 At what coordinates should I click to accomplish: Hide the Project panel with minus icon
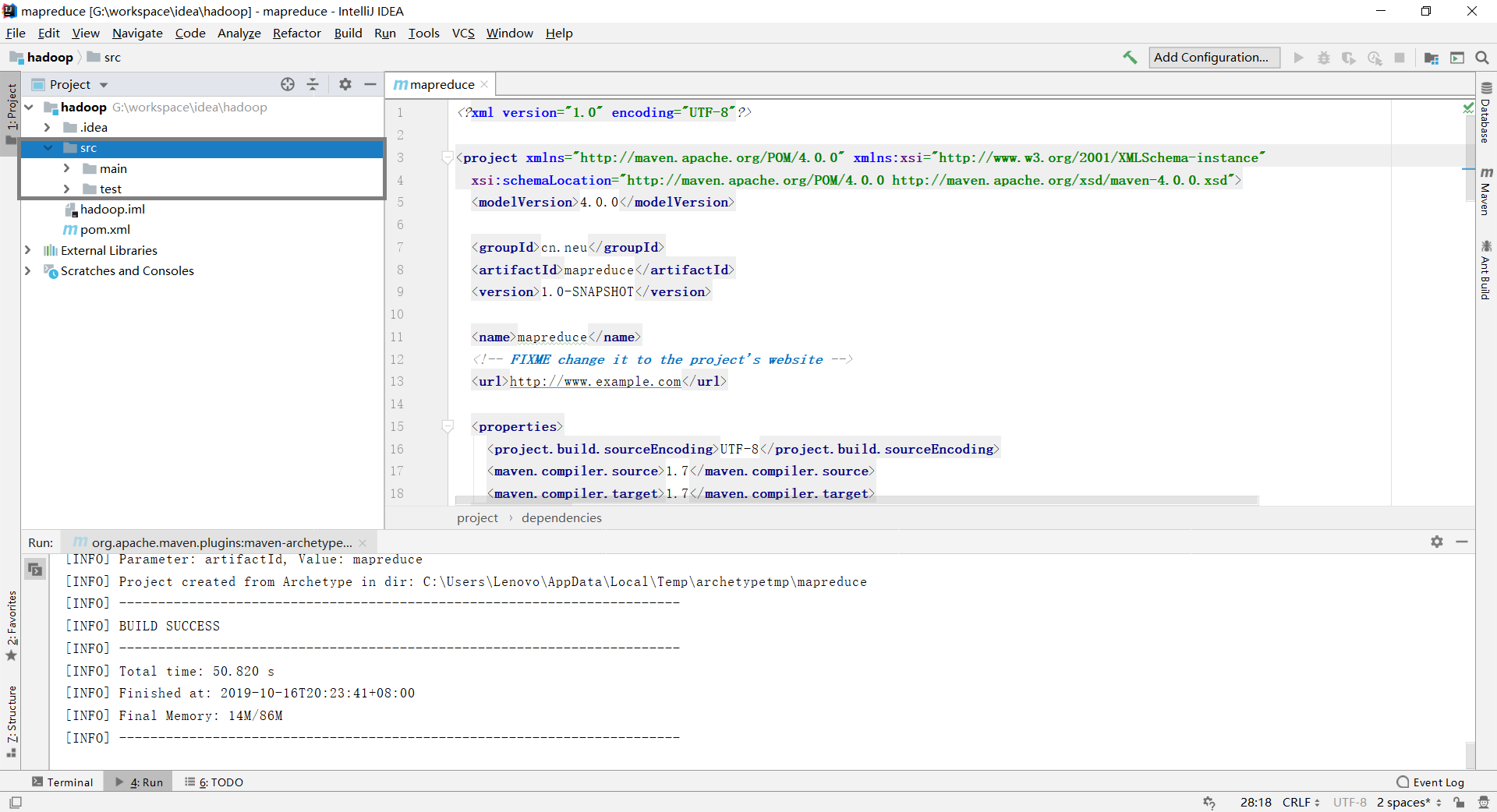tap(370, 84)
